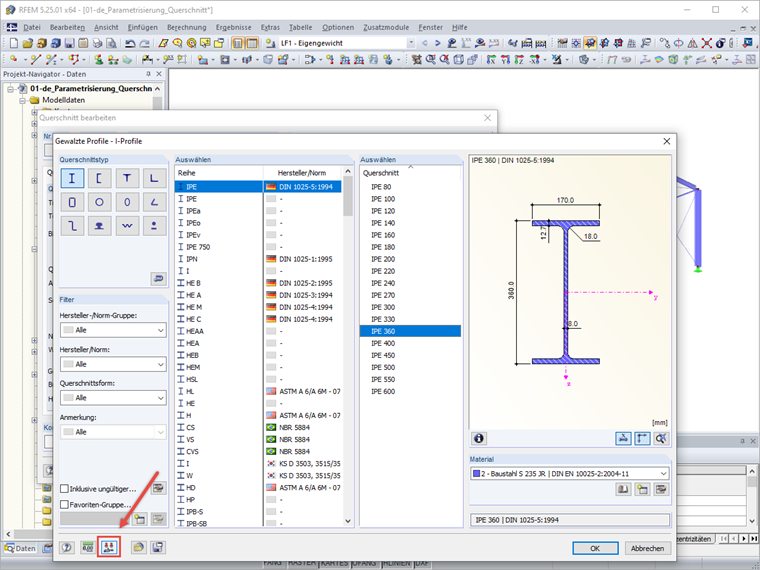Image resolution: width=760 pixels, height=570 pixels.
Task: Select the T-profile cross-section type
Action: tap(127, 178)
